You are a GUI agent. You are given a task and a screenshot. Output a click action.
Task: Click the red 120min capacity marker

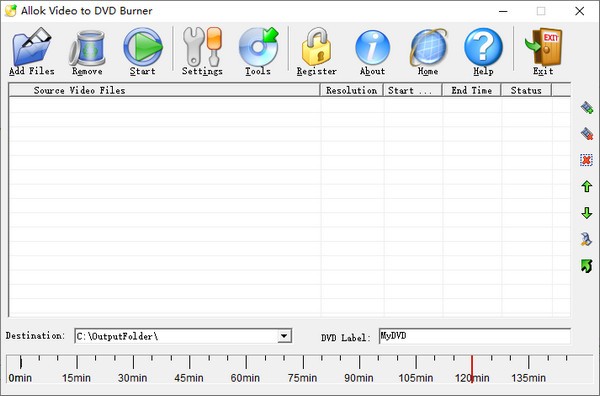pos(472,368)
